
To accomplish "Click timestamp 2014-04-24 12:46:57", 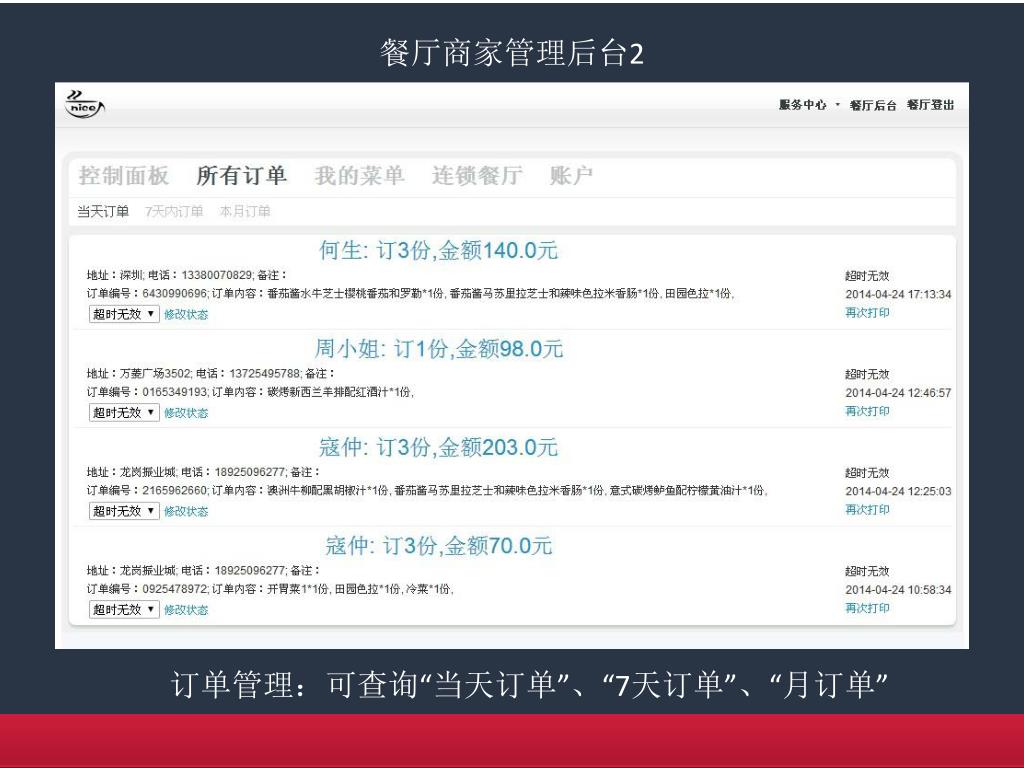I will point(898,393).
